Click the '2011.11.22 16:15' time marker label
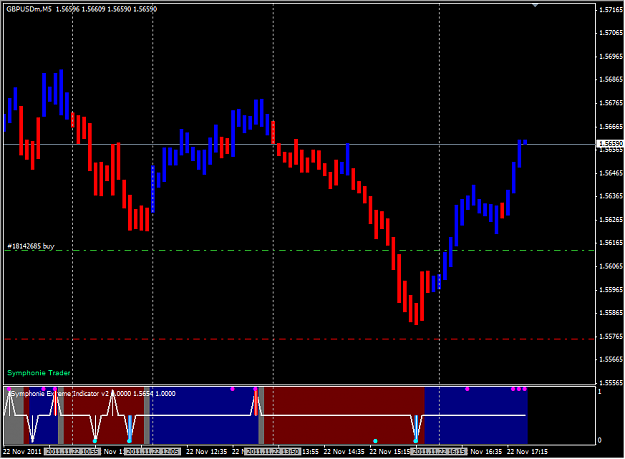This screenshot has height=459, width=625. 439,452
